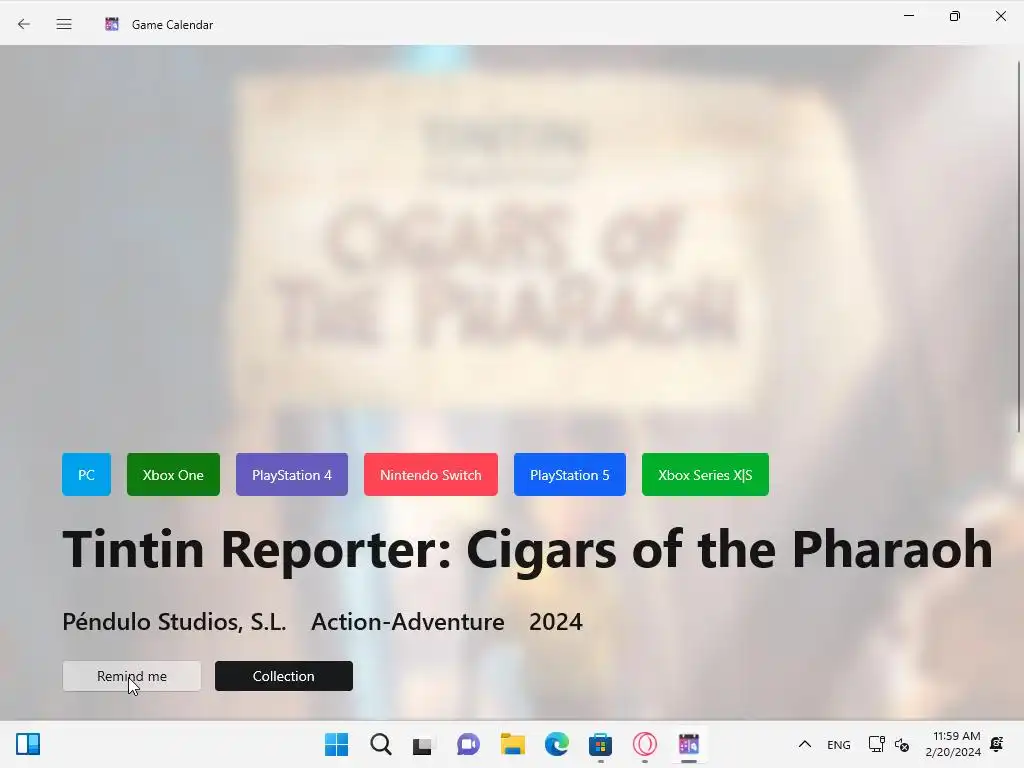Select the Nintendo Switch platform tag
This screenshot has width=1024, height=768.
point(431,475)
